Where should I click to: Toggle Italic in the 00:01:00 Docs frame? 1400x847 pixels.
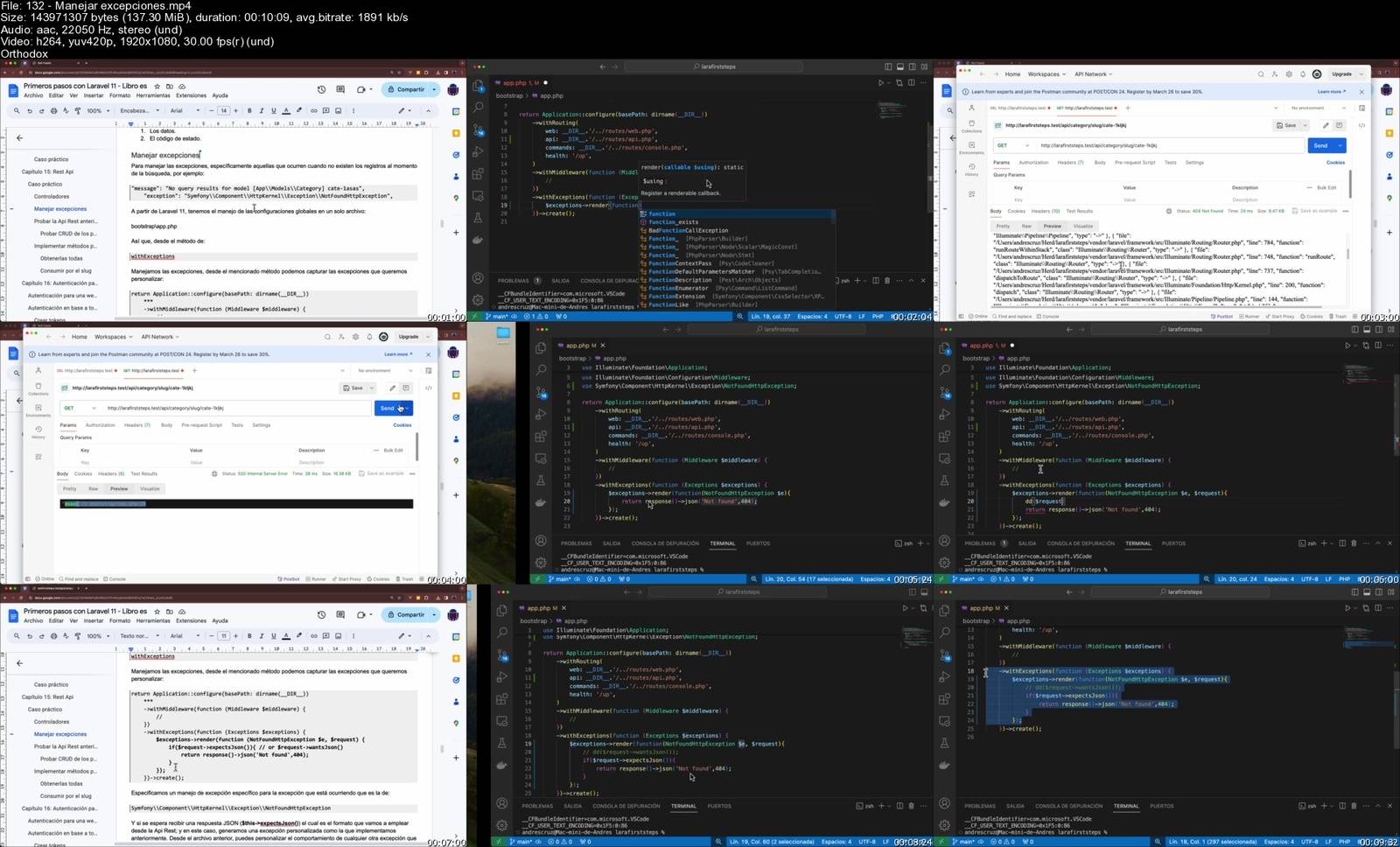pos(262,111)
